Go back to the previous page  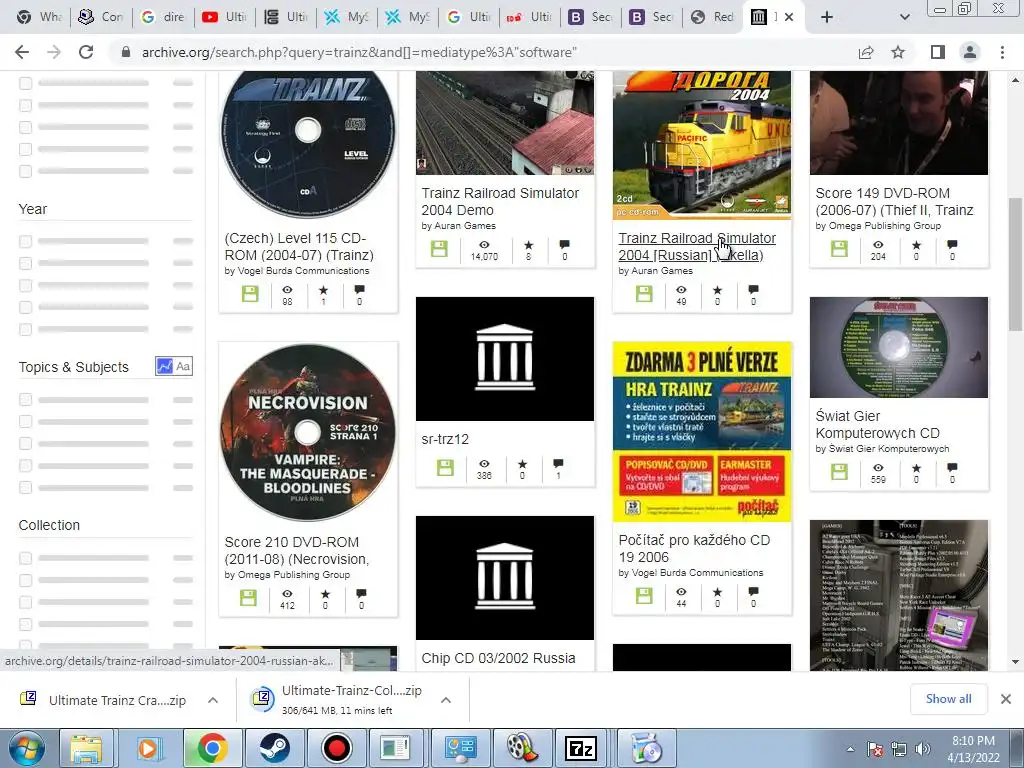pyautogui.click(x=22, y=52)
